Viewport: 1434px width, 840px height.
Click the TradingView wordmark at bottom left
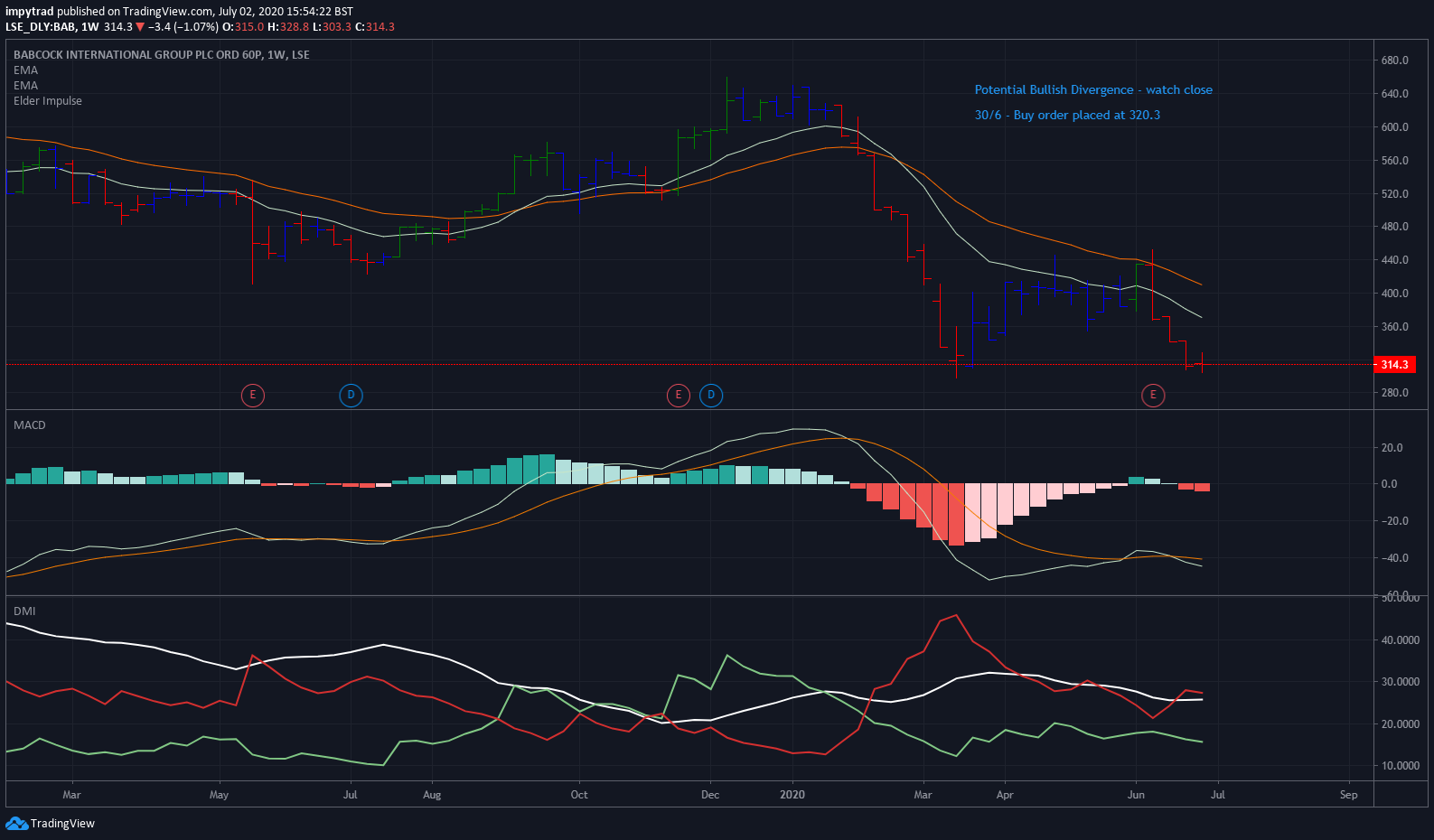[x=62, y=824]
